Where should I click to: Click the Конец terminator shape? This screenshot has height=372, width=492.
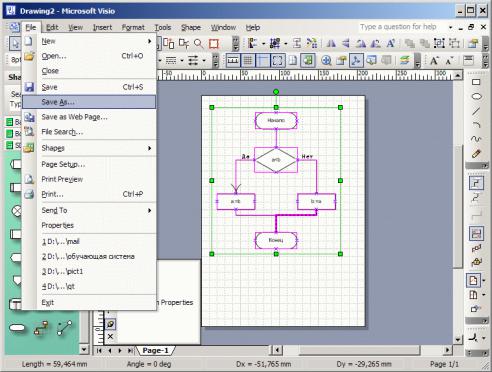point(276,240)
